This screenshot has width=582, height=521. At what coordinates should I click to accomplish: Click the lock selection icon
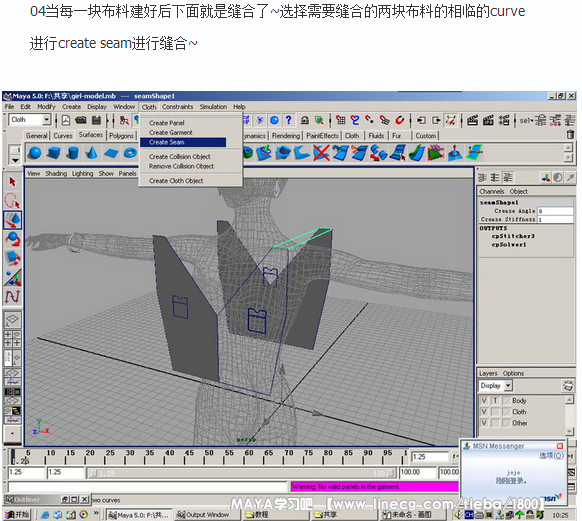coord(304,120)
